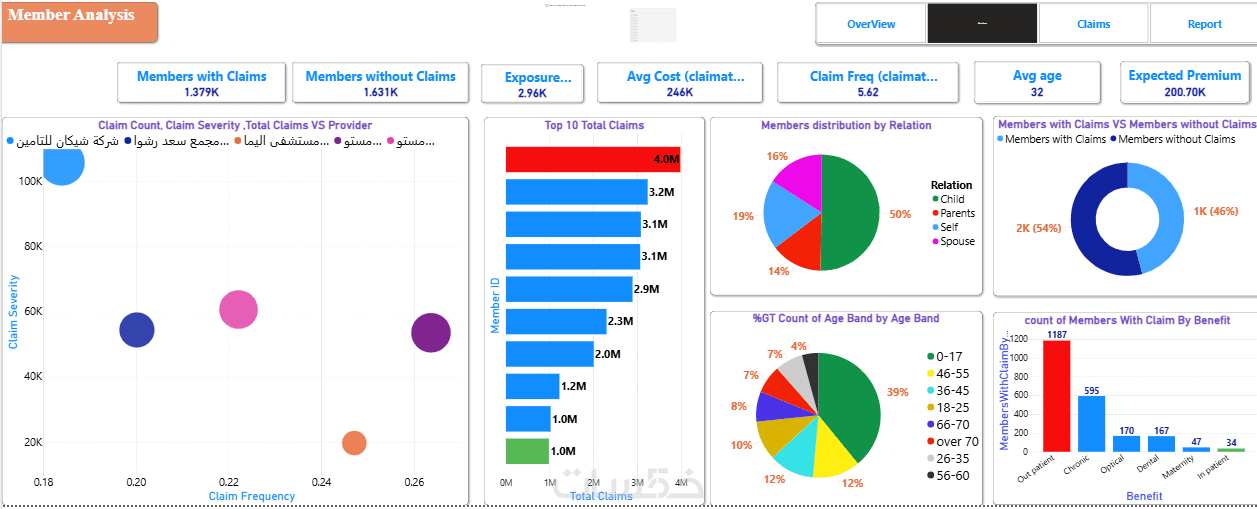The height and width of the screenshot is (509, 1257).
Task: Select the over 70 age band legend
Action: pos(953,441)
